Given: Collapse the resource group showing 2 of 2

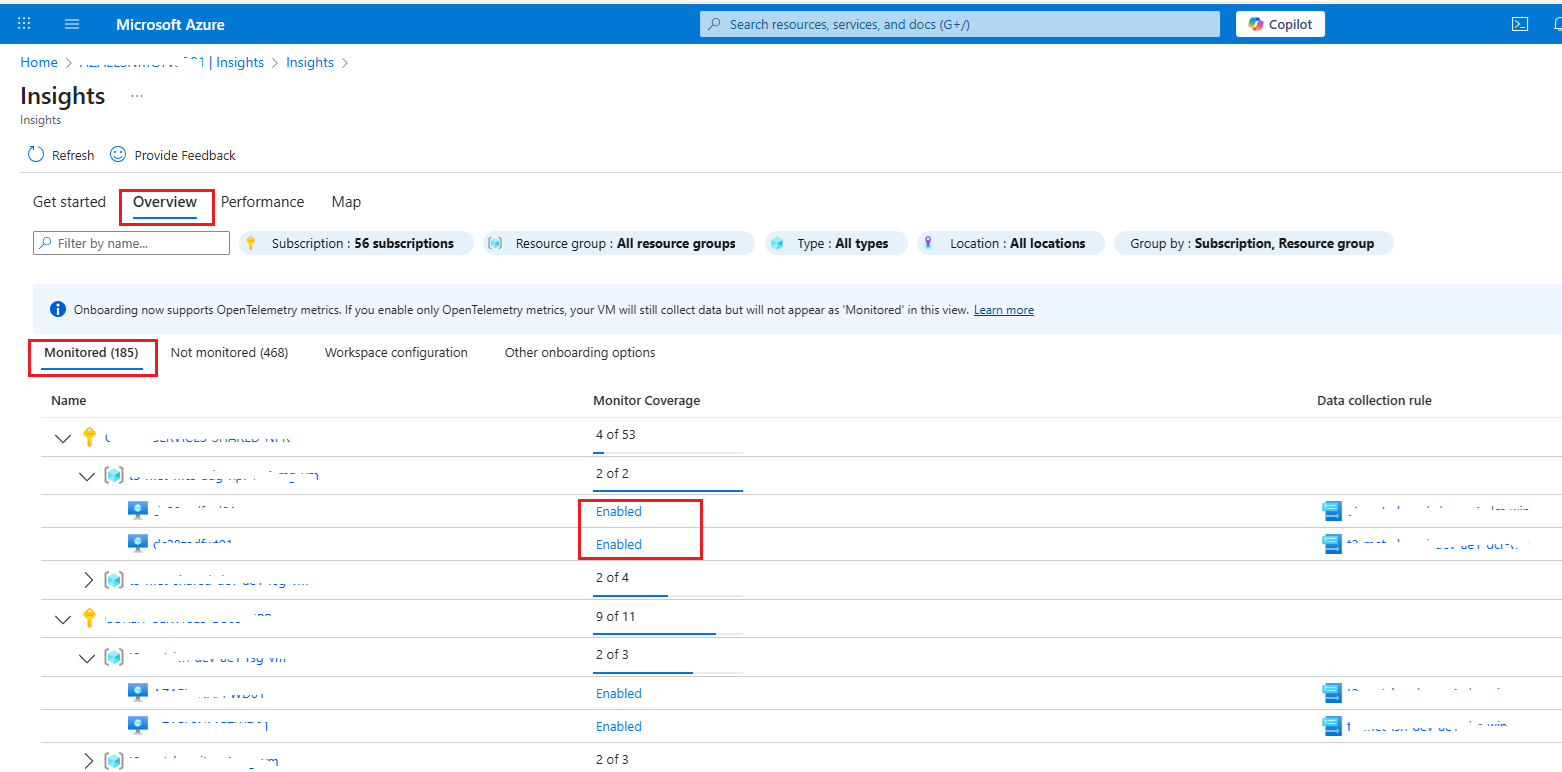Looking at the screenshot, I should pyautogui.click(x=87, y=476).
